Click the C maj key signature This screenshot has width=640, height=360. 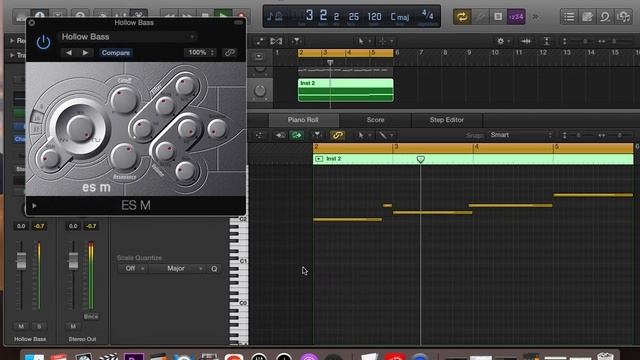pyautogui.click(x=399, y=17)
